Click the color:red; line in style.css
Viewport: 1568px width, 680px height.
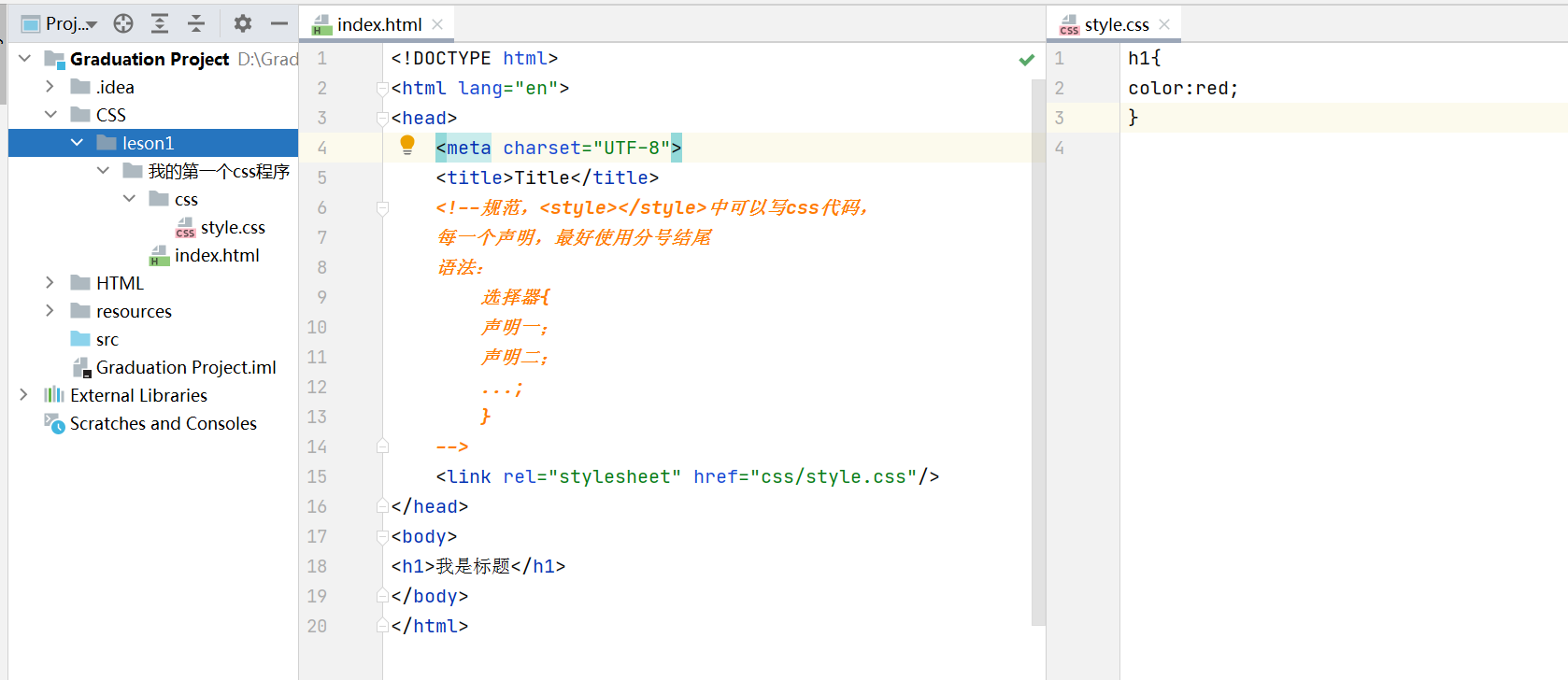click(x=1183, y=88)
